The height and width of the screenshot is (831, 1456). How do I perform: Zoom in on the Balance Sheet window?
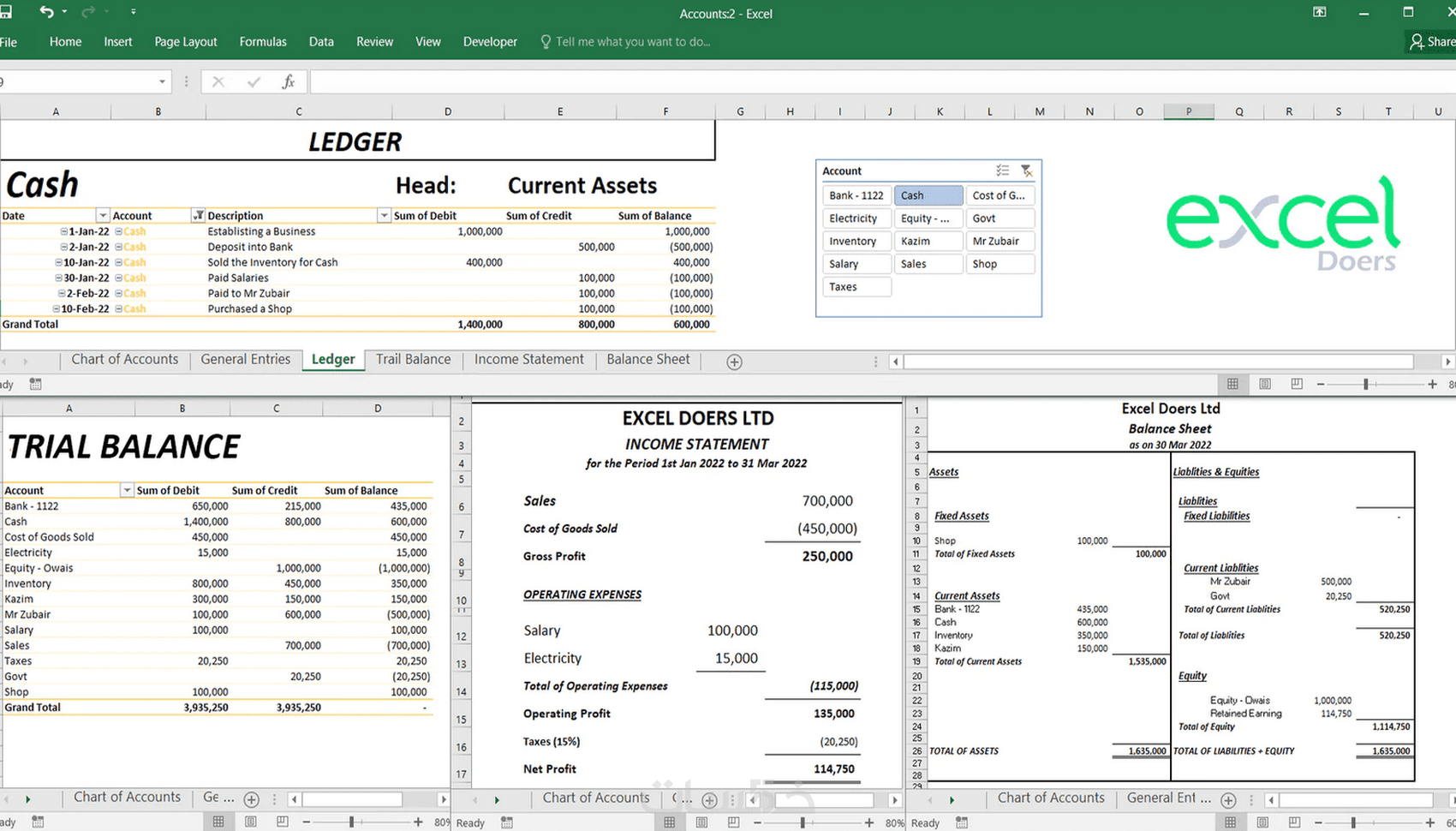pos(1429,823)
